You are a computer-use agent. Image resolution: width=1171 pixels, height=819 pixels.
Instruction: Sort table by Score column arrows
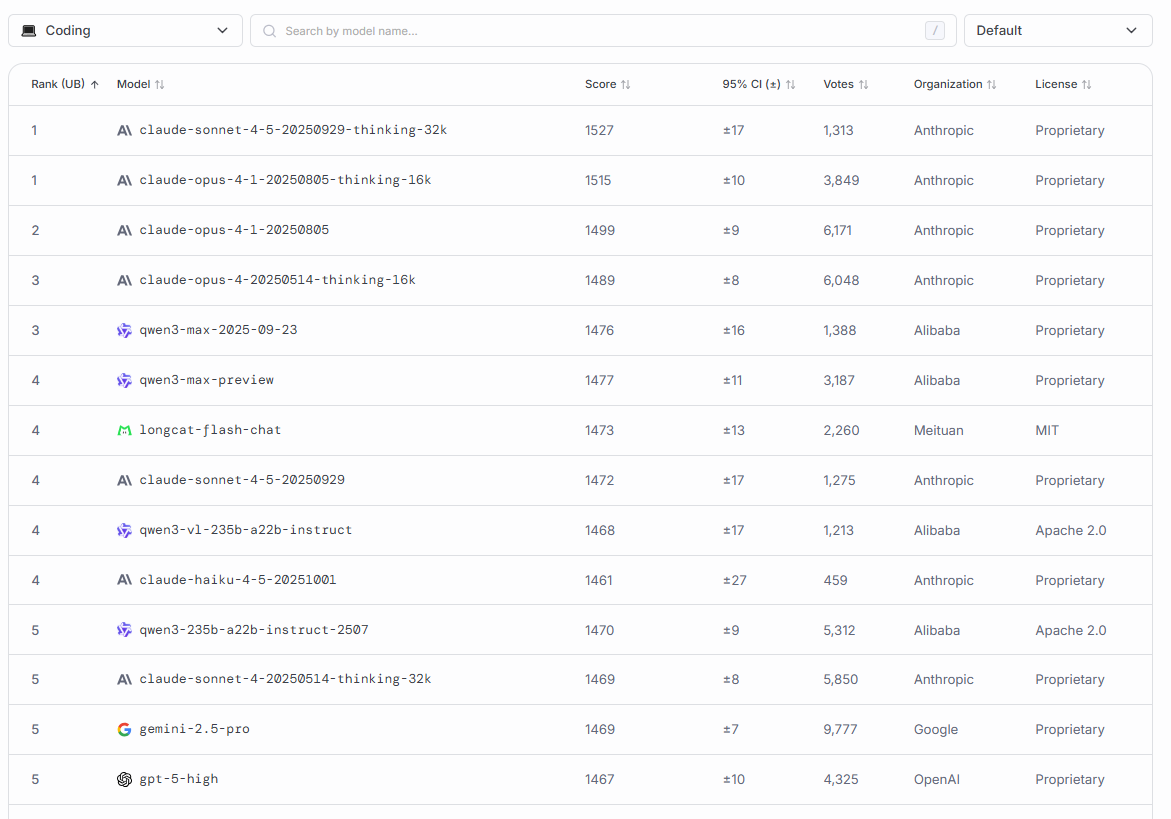[626, 84]
